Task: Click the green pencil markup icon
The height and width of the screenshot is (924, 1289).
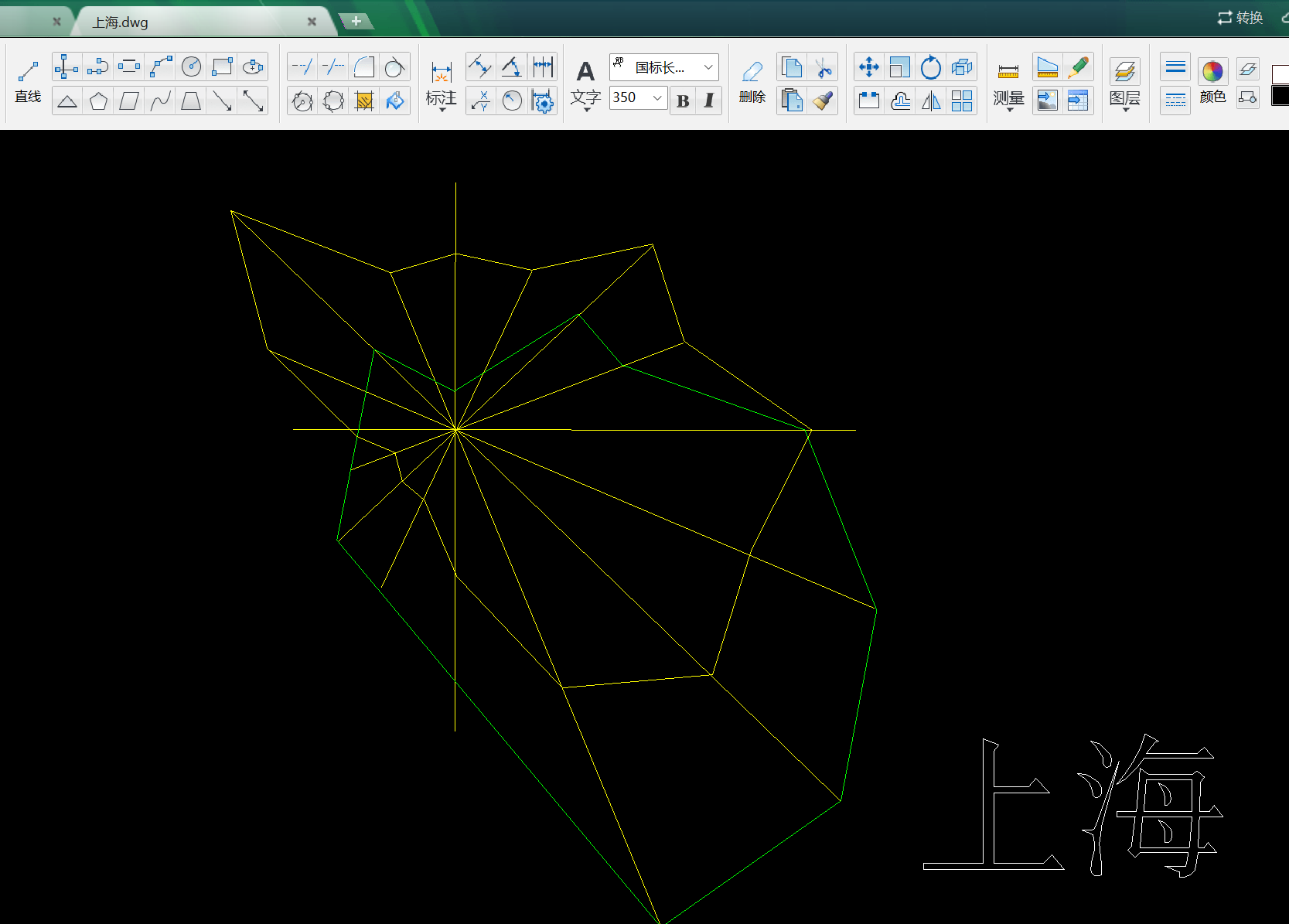Action: click(1078, 67)
